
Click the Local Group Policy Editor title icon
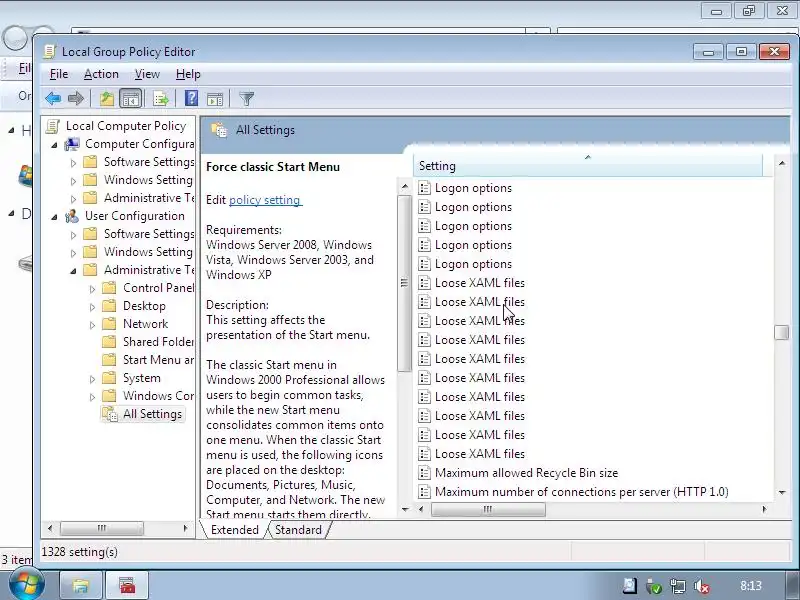point(49,52)
